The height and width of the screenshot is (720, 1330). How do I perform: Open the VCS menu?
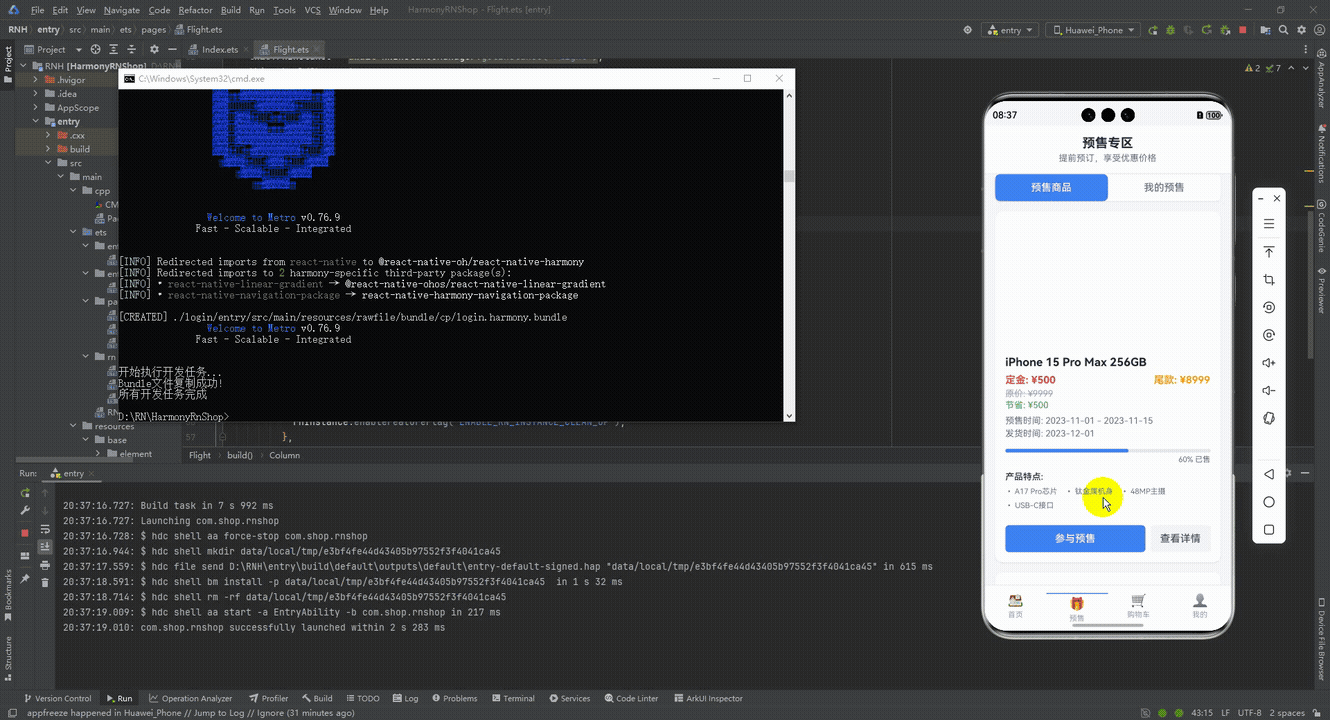click(312, 10)
